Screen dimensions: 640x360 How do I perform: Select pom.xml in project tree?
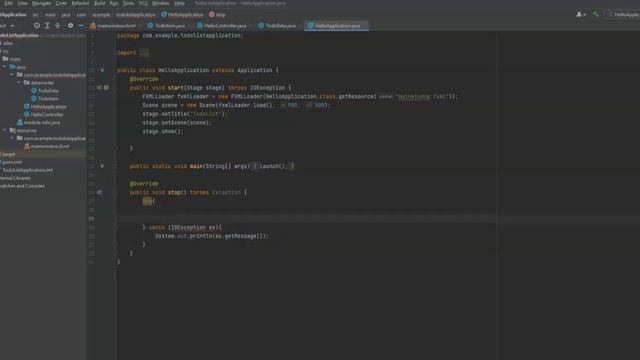[11, 162]
